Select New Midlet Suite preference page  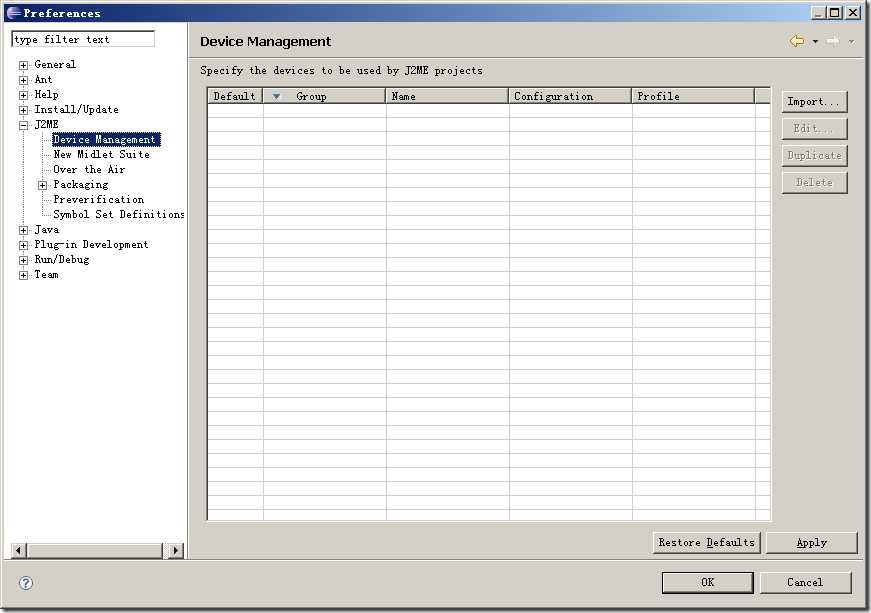[102, 154]
